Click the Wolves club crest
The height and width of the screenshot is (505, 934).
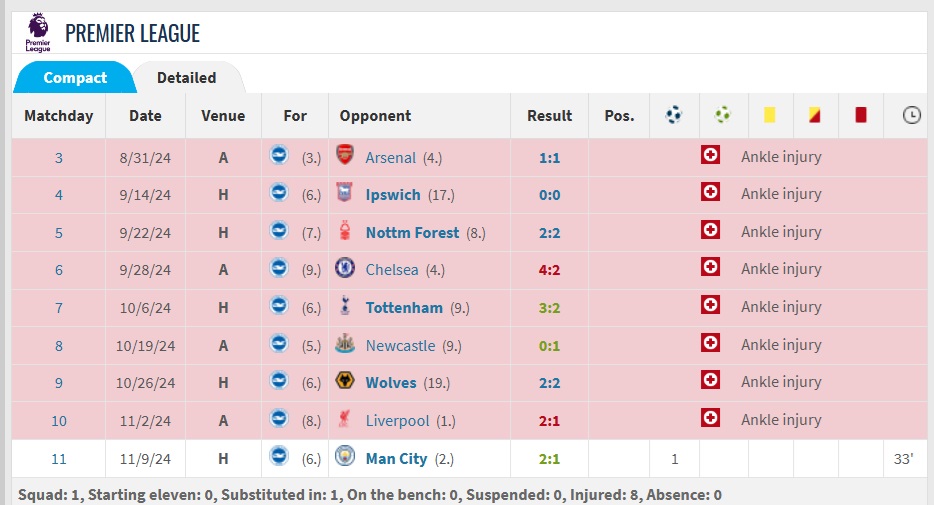(x=345, y=381)
